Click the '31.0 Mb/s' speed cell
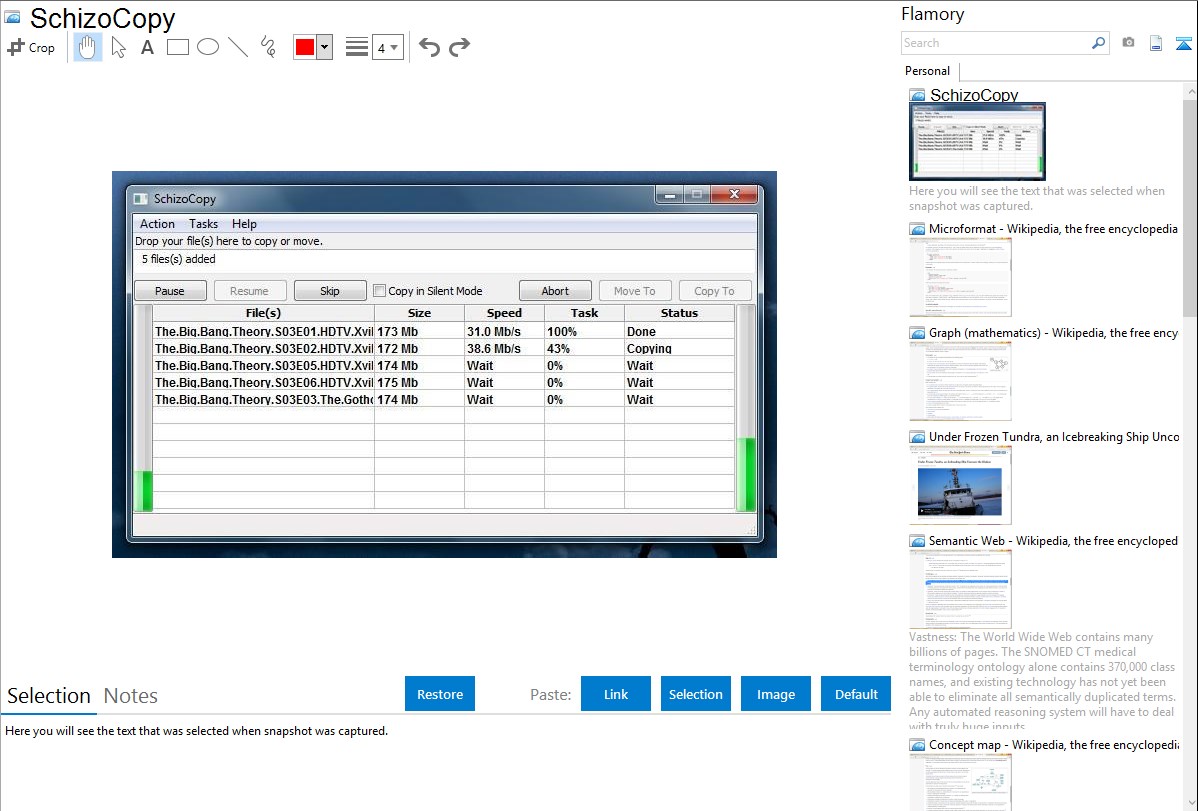1198x811 pixels. [504, 332]
